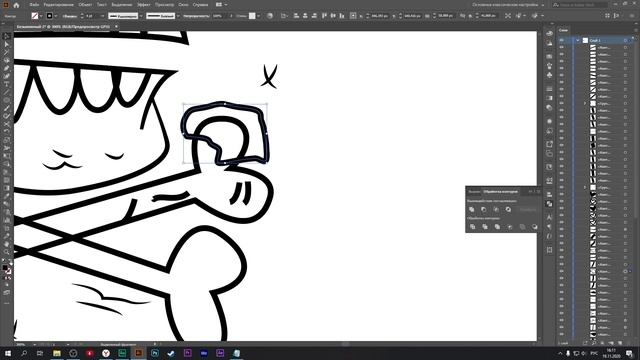The height and width of the screenshot is (360, 640).
Task: Click the Непрозрачность link in the control bar
Action: tap(196, 16)
